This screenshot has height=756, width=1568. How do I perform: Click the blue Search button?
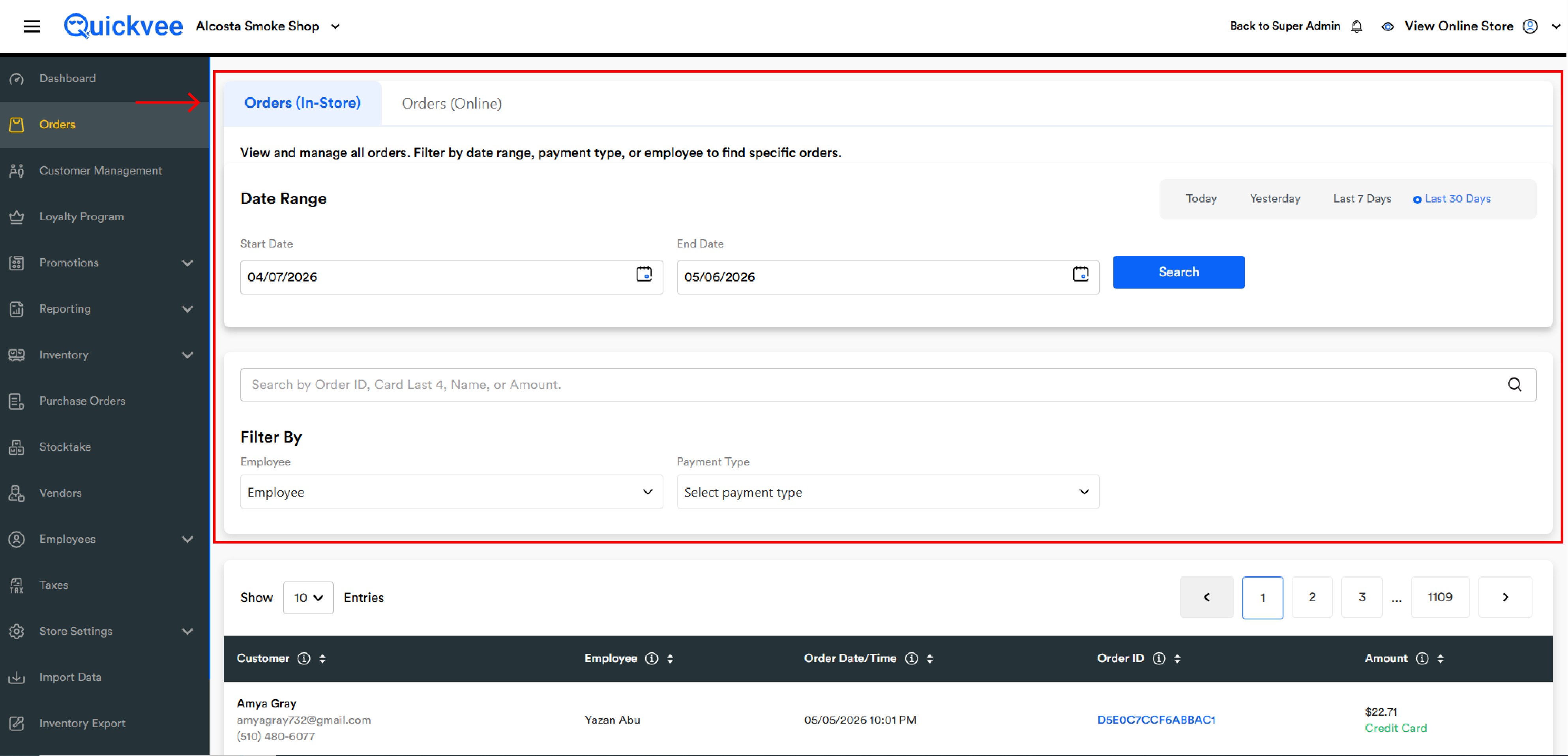click(x=1178, y=272)
